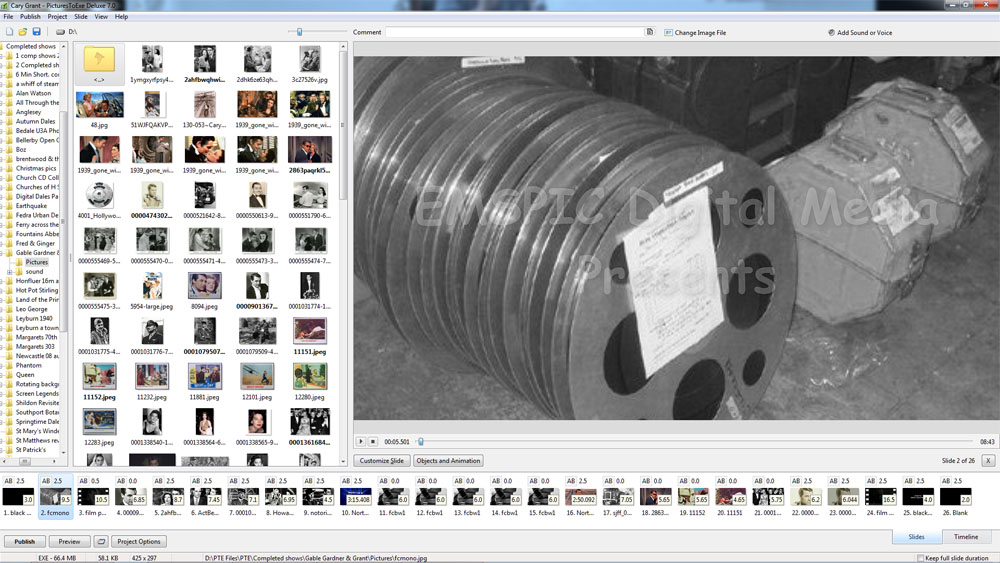
Task: Expand the 2 Completed sh folder node
Action: pos(2,65)
